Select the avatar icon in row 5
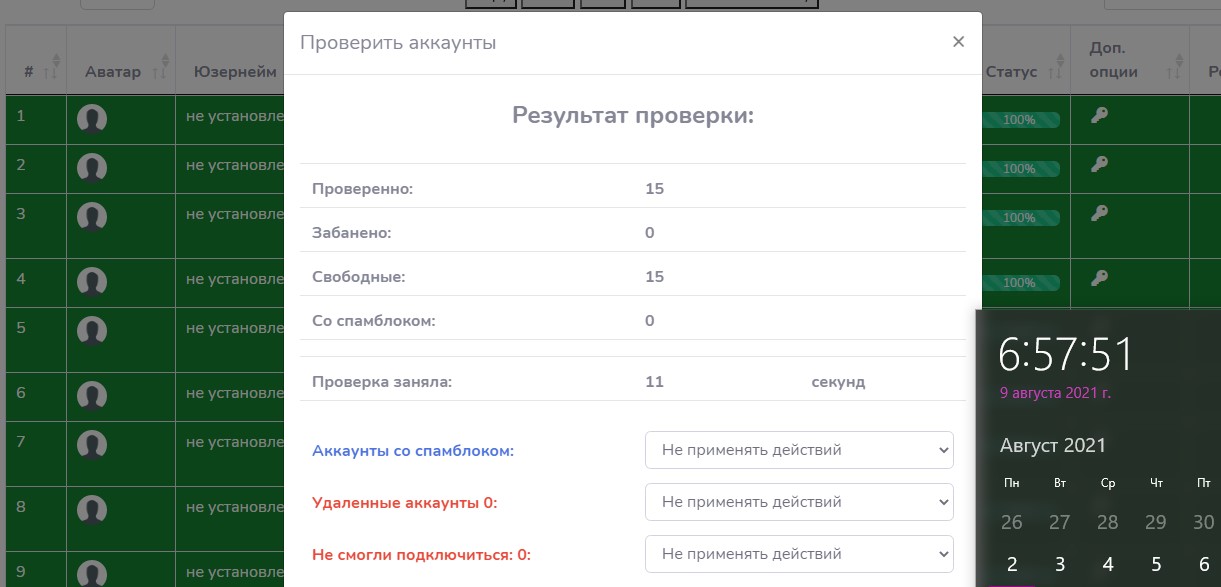This screenshot has height=587, width=1221. click(92, 331)
